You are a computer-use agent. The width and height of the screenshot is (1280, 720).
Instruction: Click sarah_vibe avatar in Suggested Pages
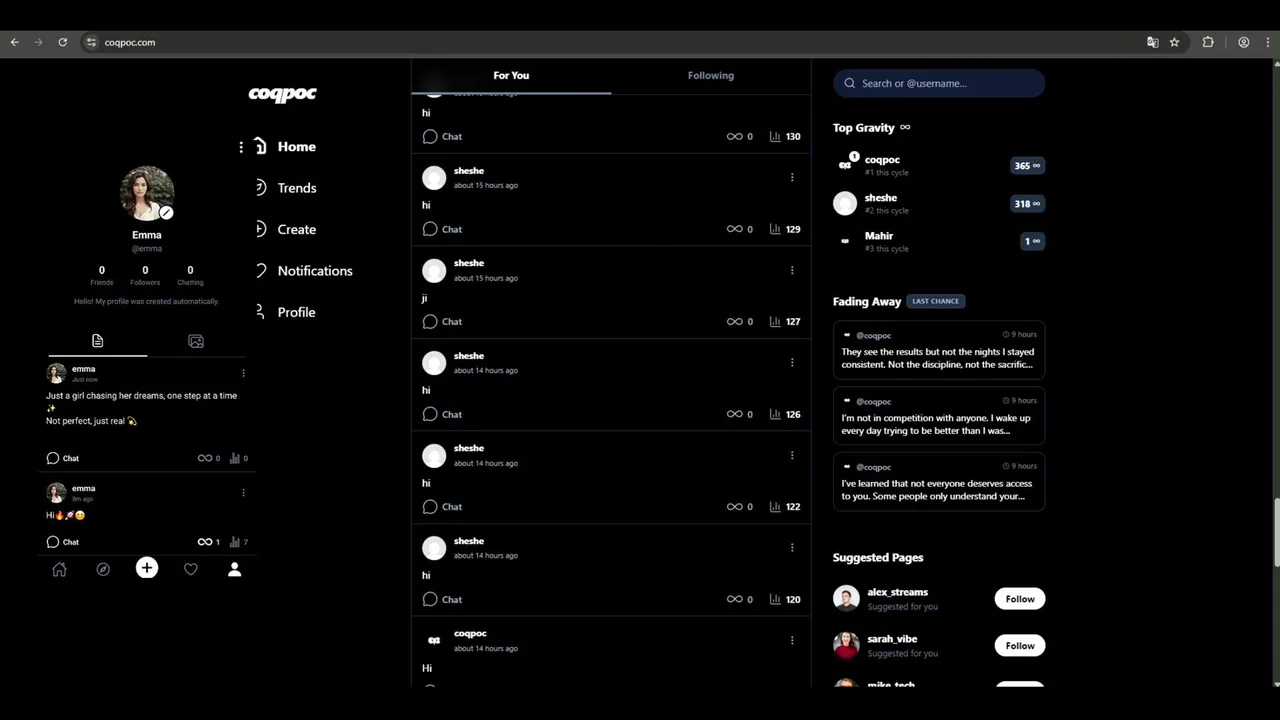846,645
